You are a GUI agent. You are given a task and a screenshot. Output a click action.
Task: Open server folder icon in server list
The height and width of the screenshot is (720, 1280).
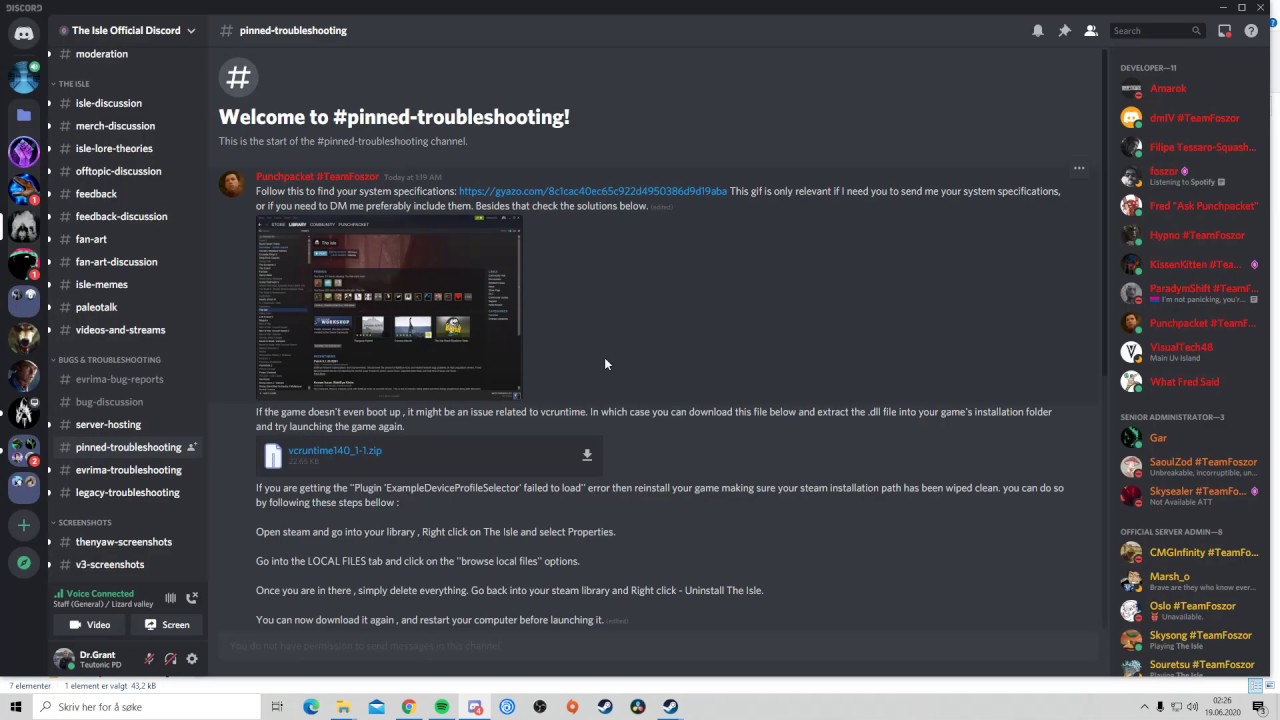(24, 115)
